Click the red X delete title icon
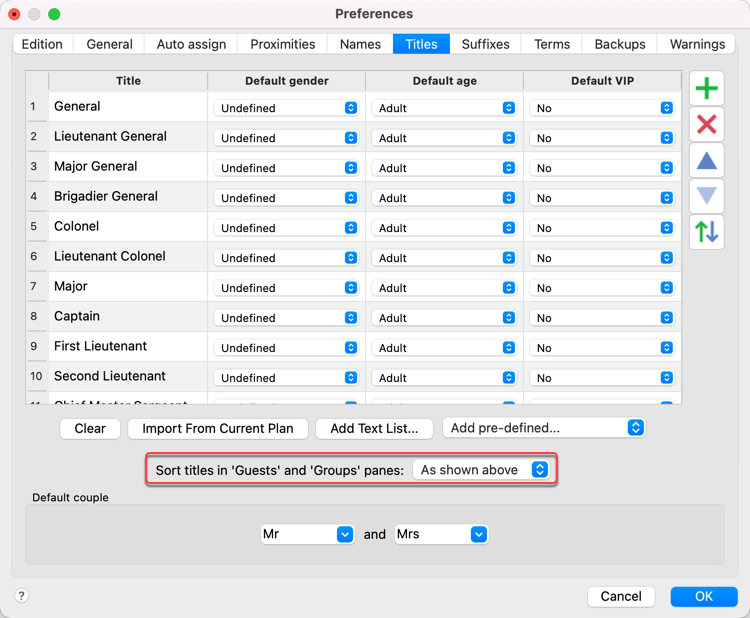 706,124
